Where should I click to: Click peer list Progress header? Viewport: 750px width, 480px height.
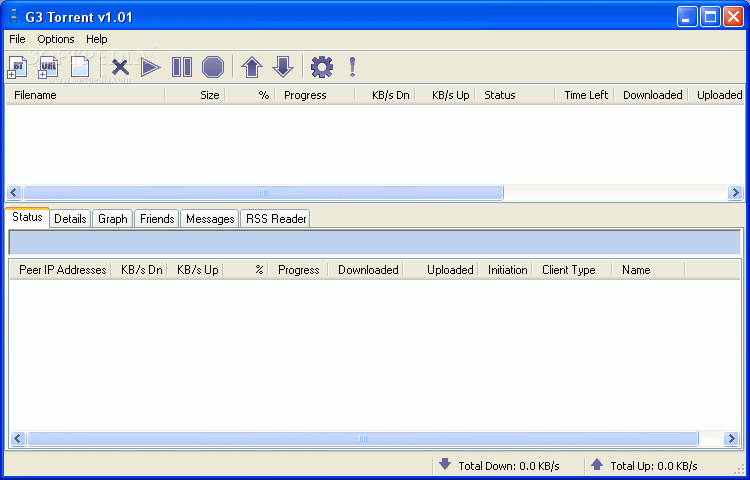tap(298, 270)
